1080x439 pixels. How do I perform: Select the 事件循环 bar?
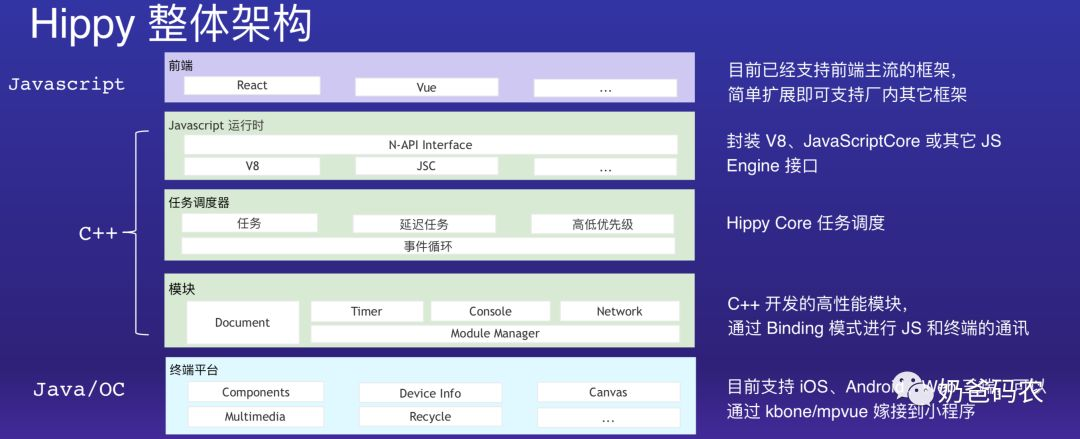[x=428, y=246]
